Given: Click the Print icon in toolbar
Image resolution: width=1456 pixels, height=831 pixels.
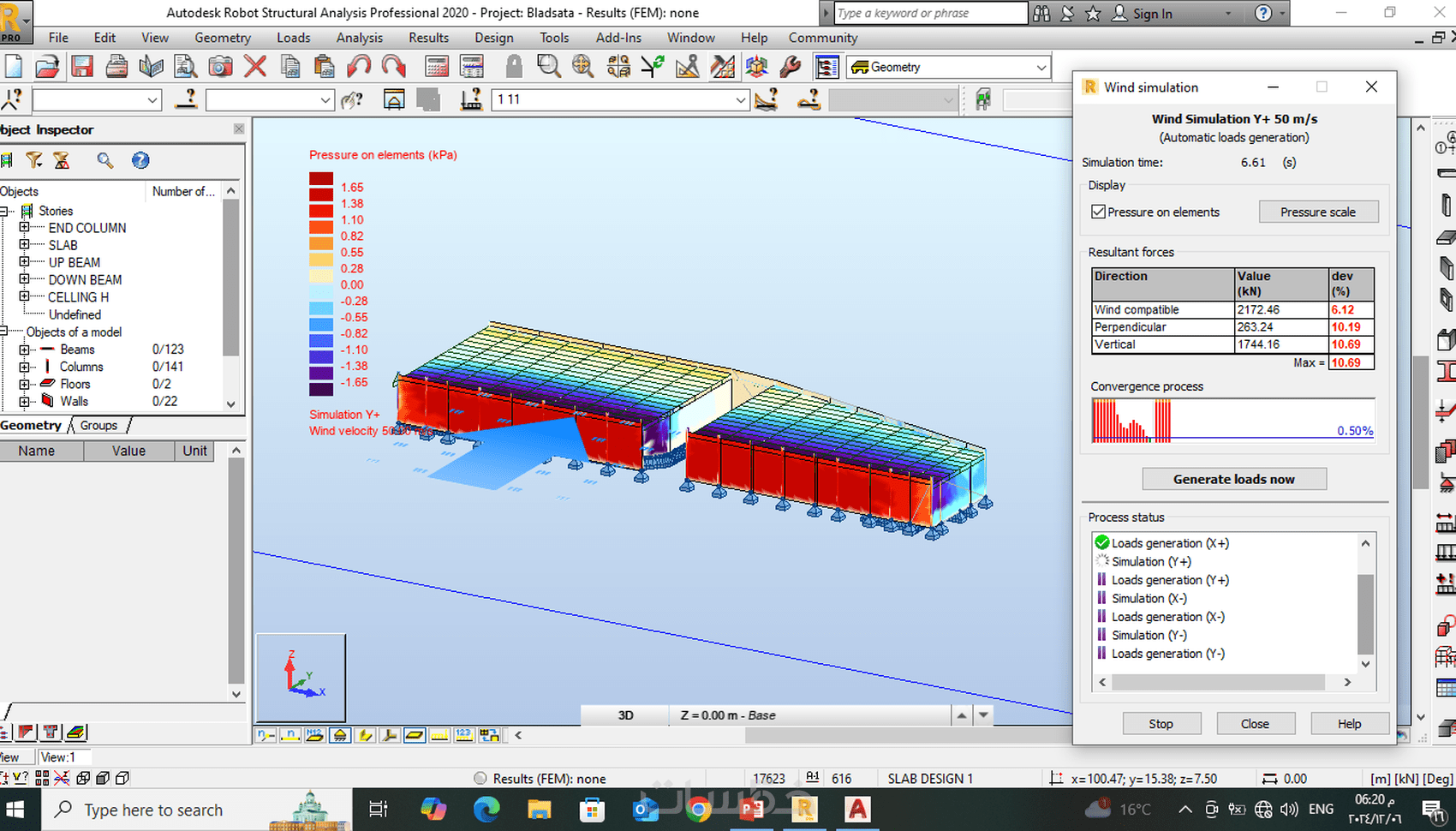Looking at the screenshot, I should (117, 67).
